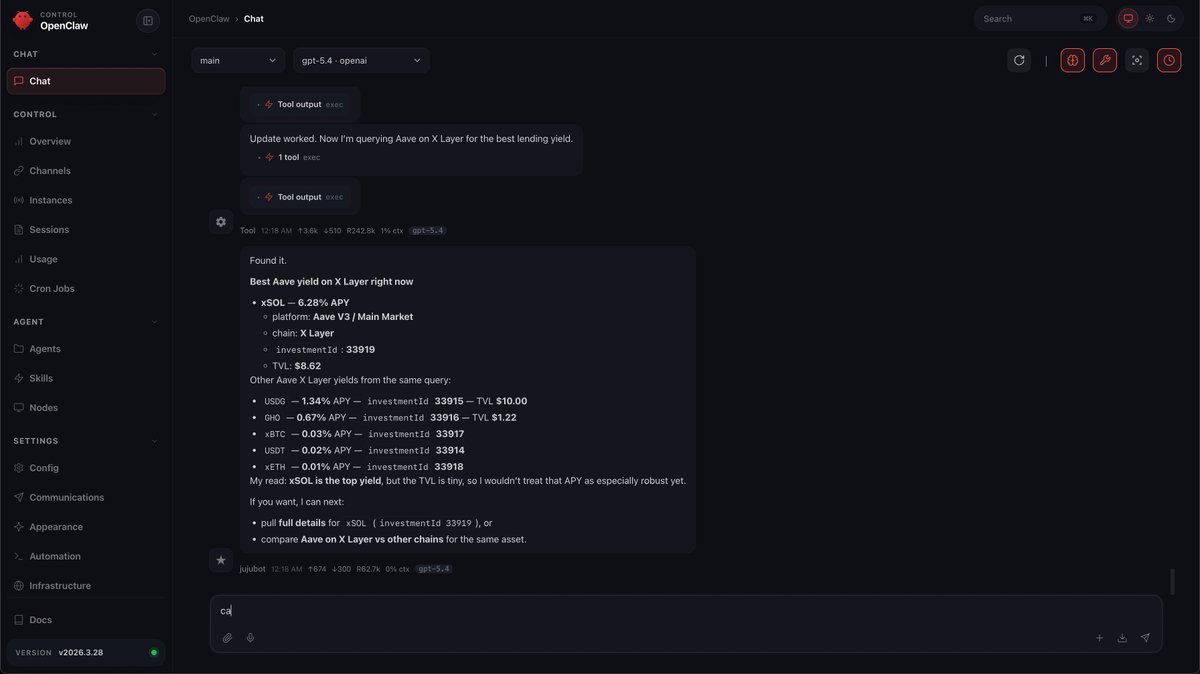
Task: Click the green status dot
Action: click(x=153, y=652)
